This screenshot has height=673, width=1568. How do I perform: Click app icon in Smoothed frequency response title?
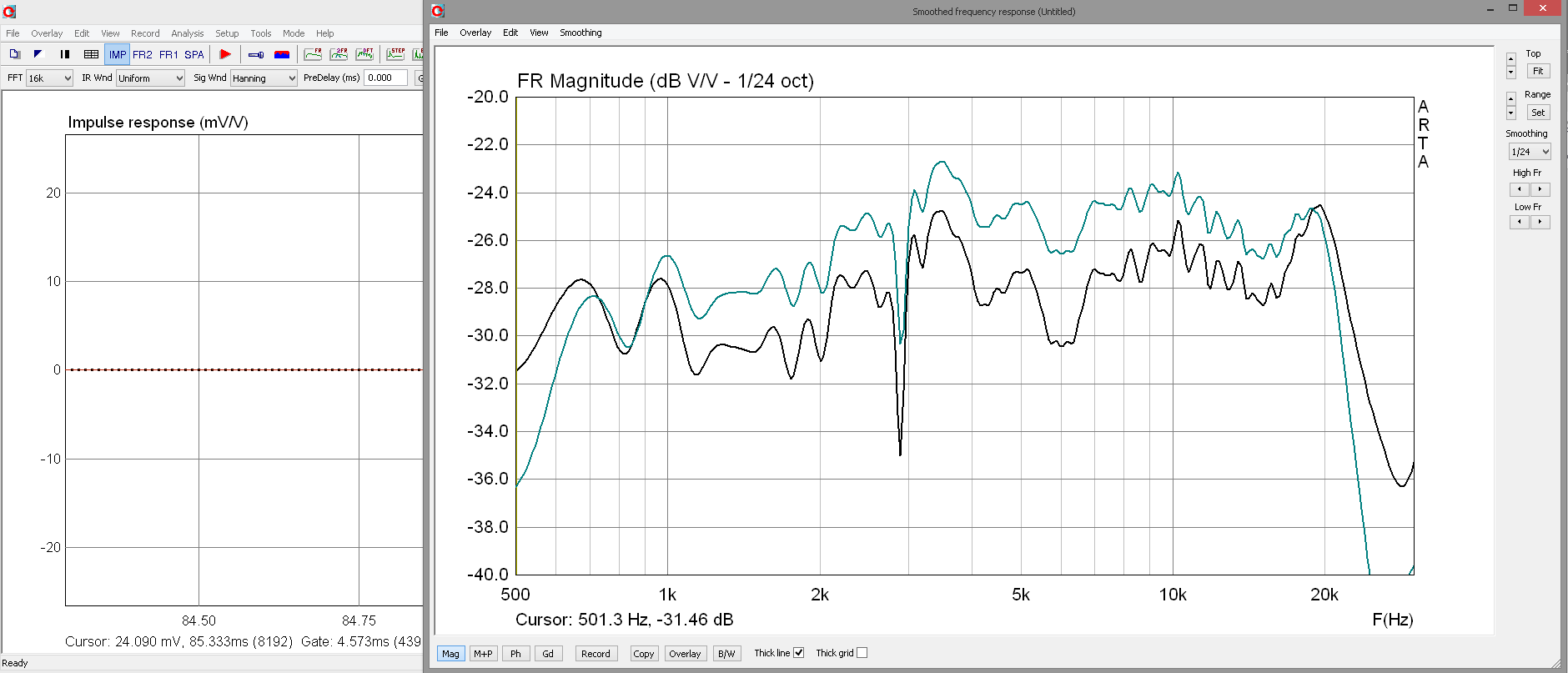438,11
